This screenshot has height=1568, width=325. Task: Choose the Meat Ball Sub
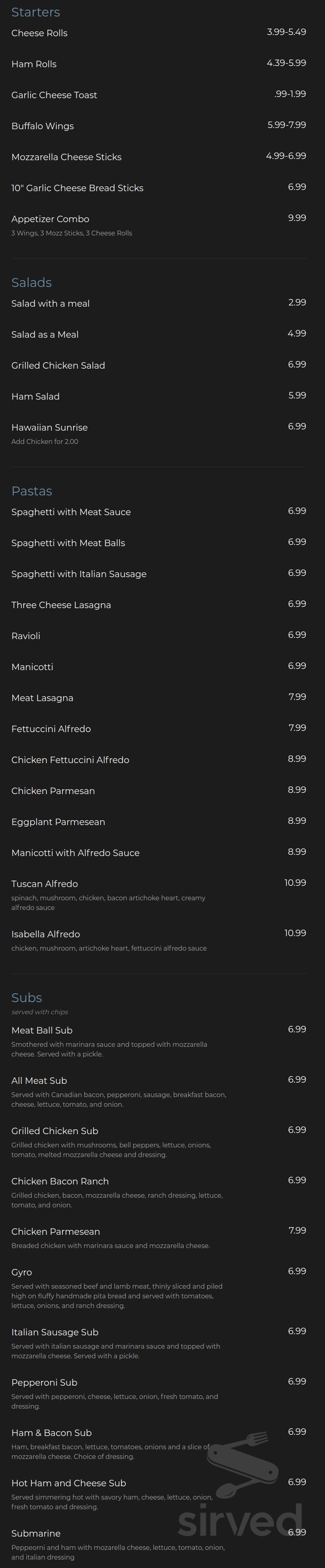tap(42, 1031)
